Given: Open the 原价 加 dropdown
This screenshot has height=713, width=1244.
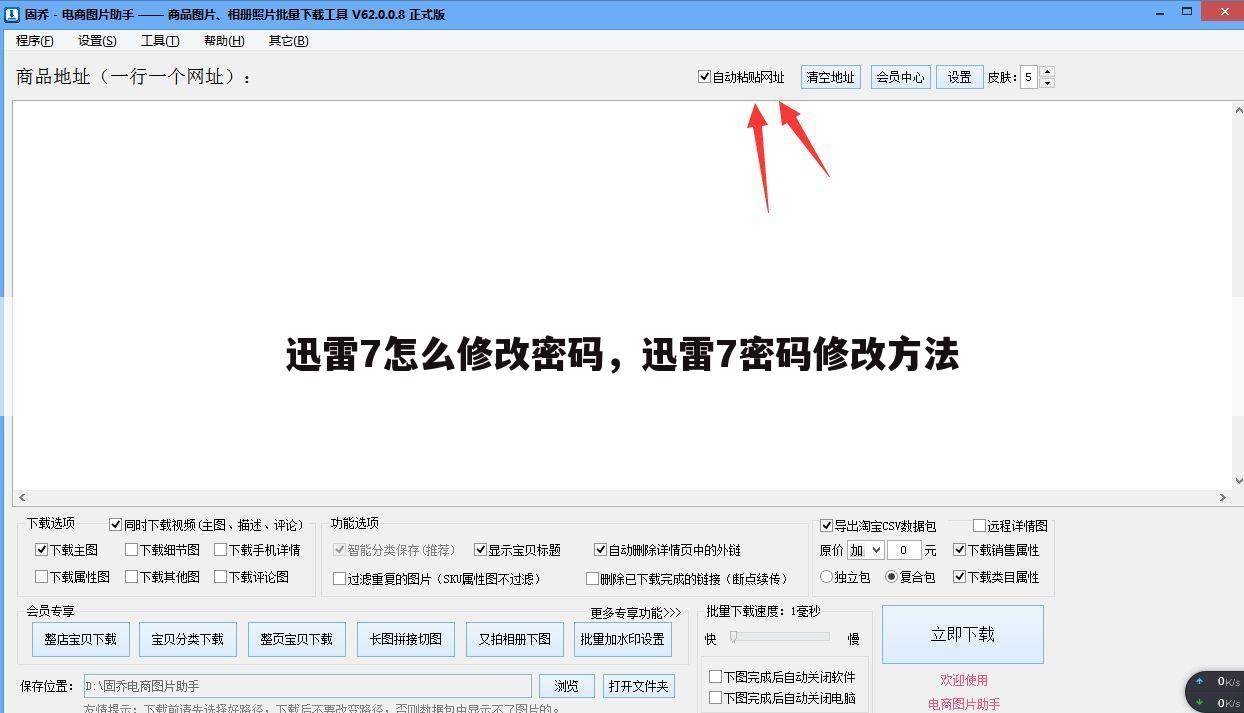Looking at the screenshot, I should coord(865,550).
